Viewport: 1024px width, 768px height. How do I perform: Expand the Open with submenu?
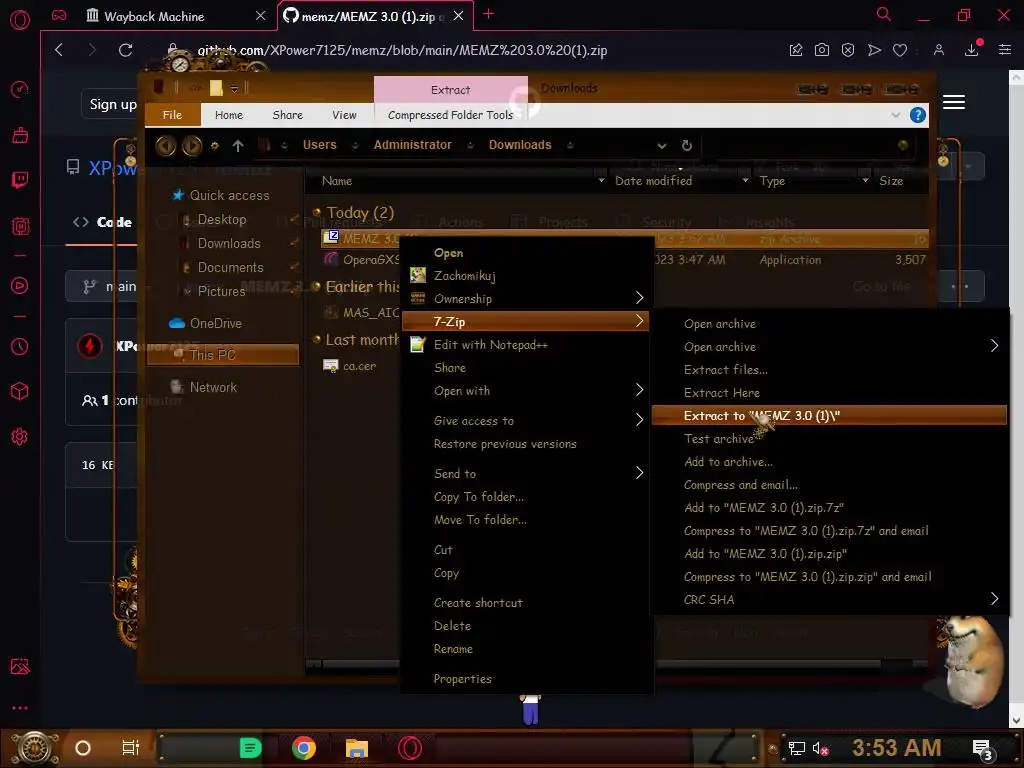click(x=639, y=391)
